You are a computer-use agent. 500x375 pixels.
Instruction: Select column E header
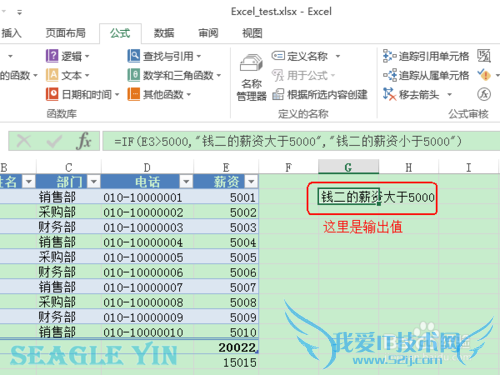point(226,167)
